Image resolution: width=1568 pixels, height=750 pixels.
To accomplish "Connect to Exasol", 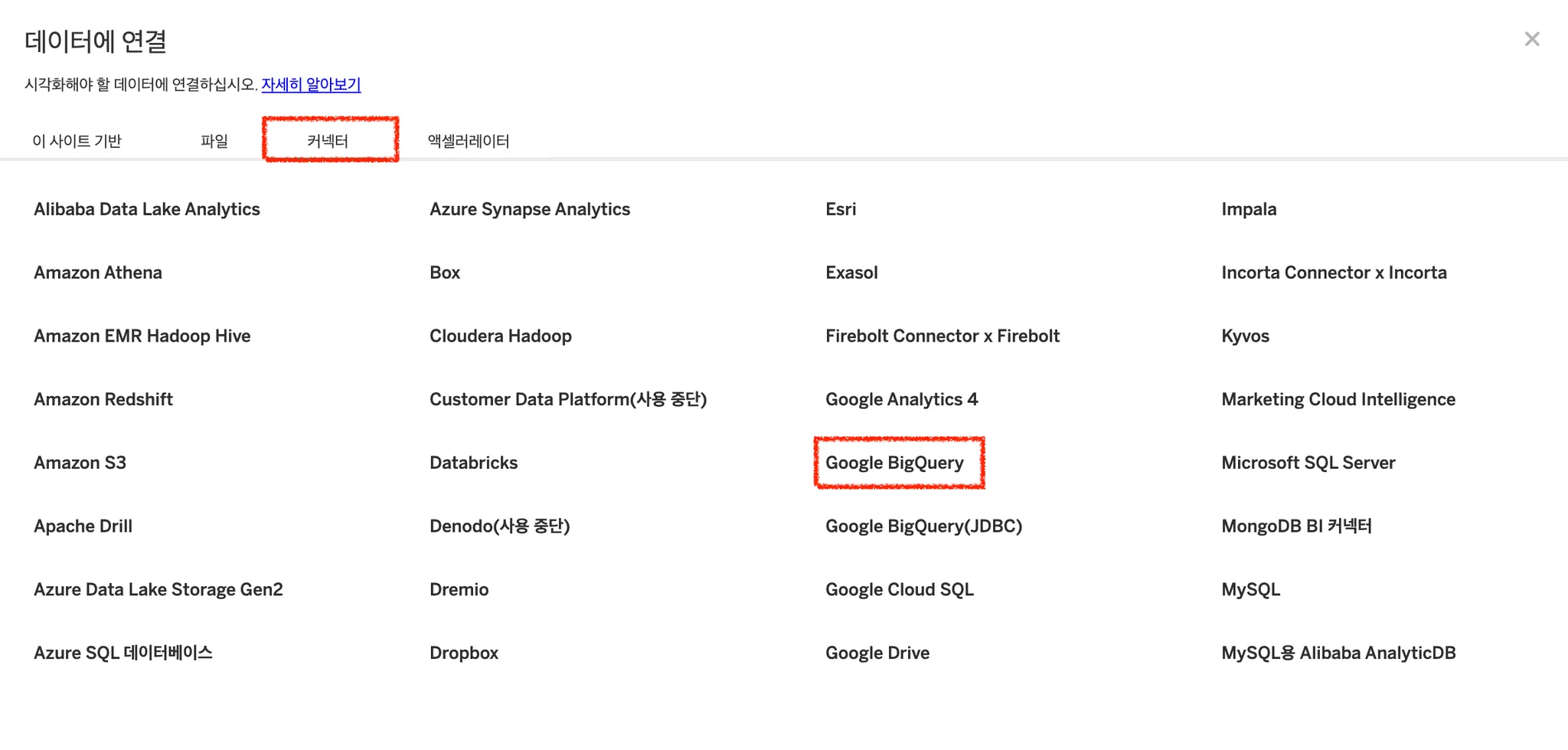I will [x=851, y=273].
